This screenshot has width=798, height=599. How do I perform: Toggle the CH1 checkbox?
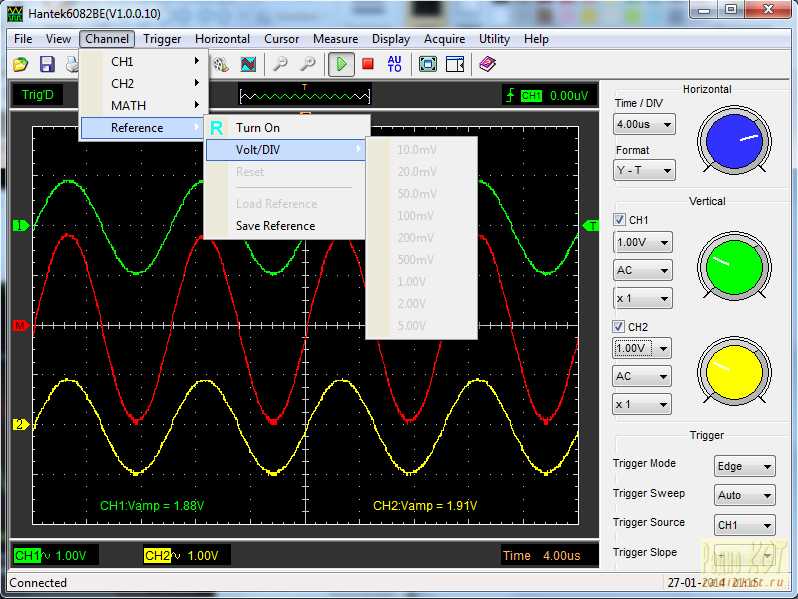point(619,220)
